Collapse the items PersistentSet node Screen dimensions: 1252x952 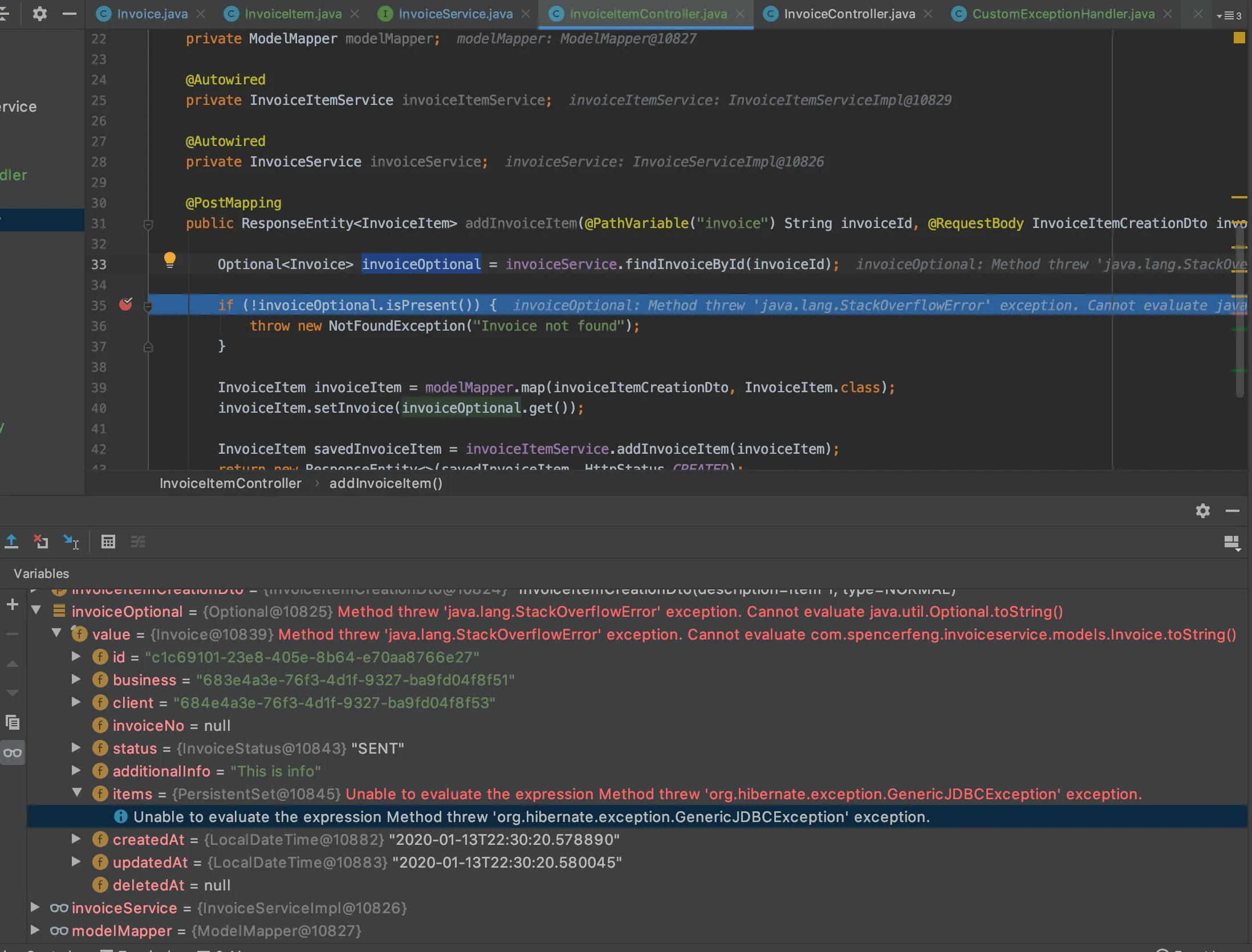[77, 792]
